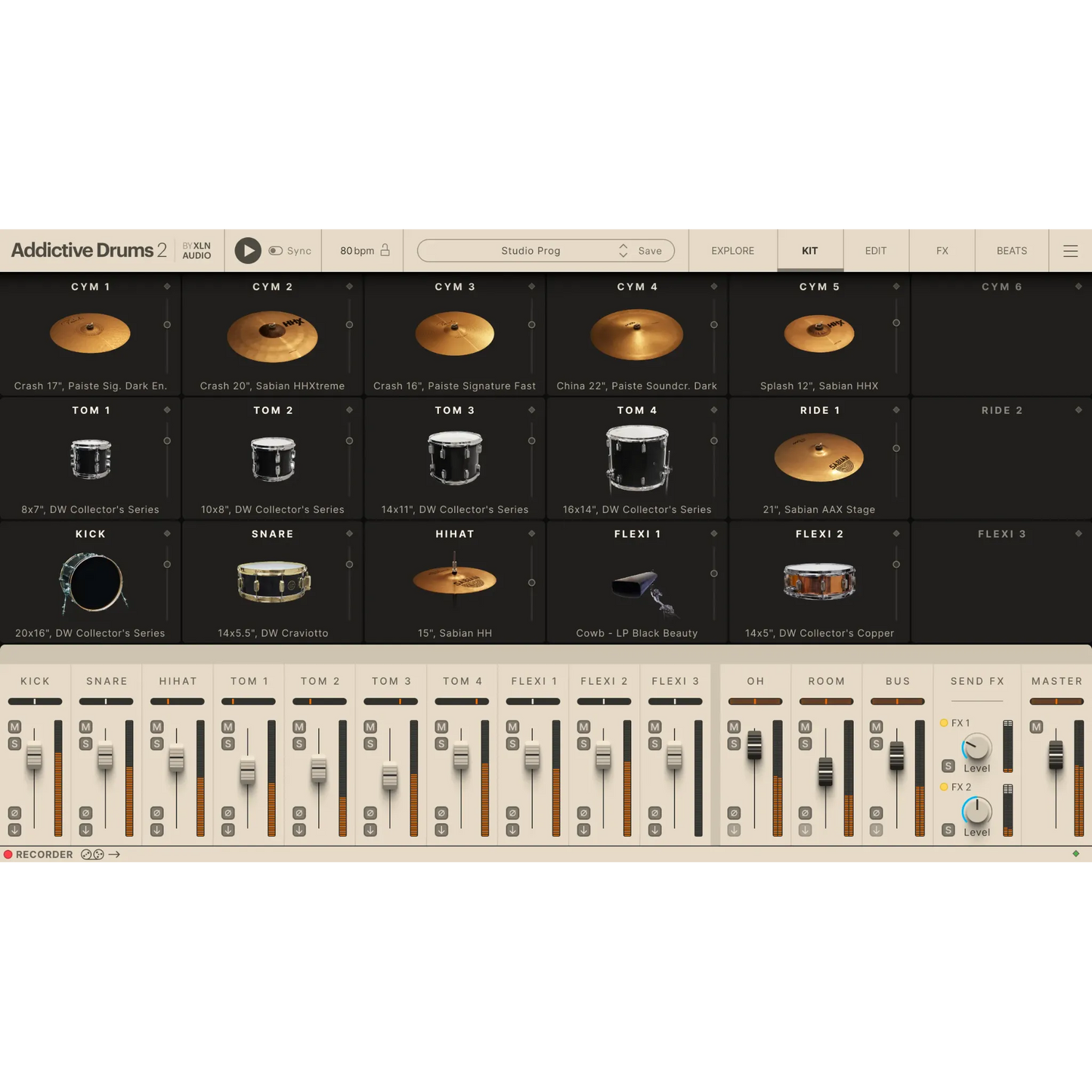
Task: Click the hamburger menu icon at top right
Action: (1071, 250)
